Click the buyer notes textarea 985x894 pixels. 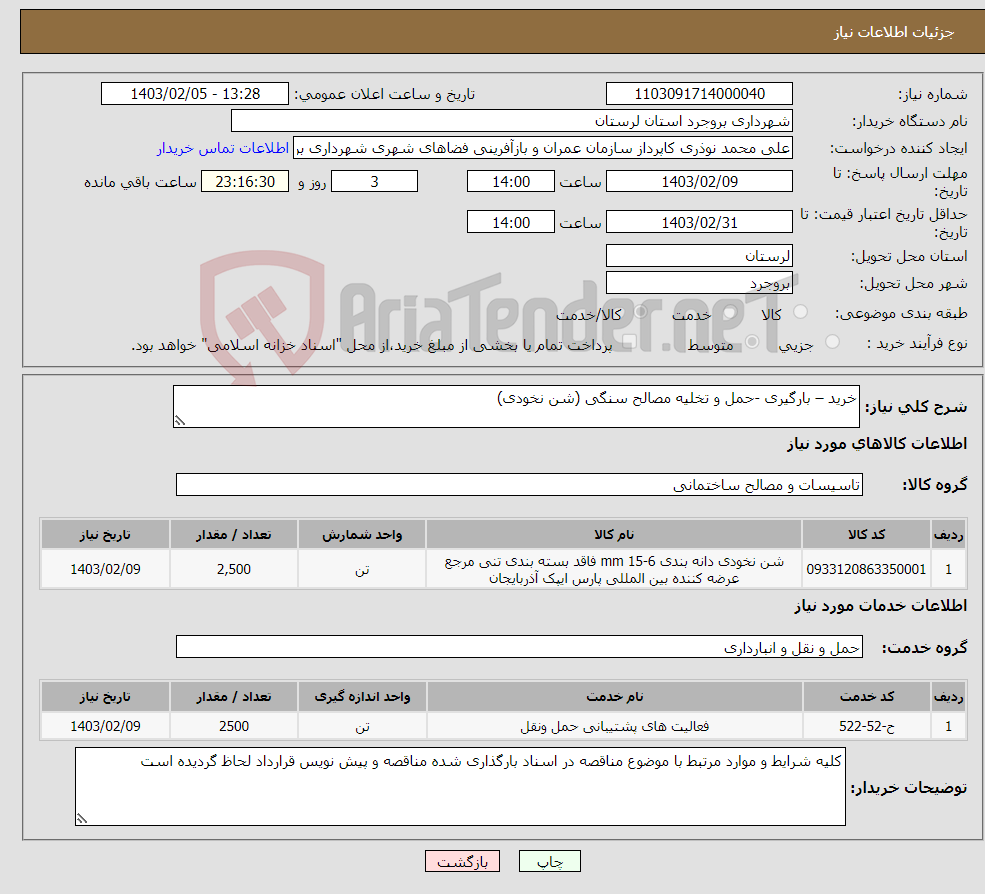pyautogui.click(x=460, y=787)
